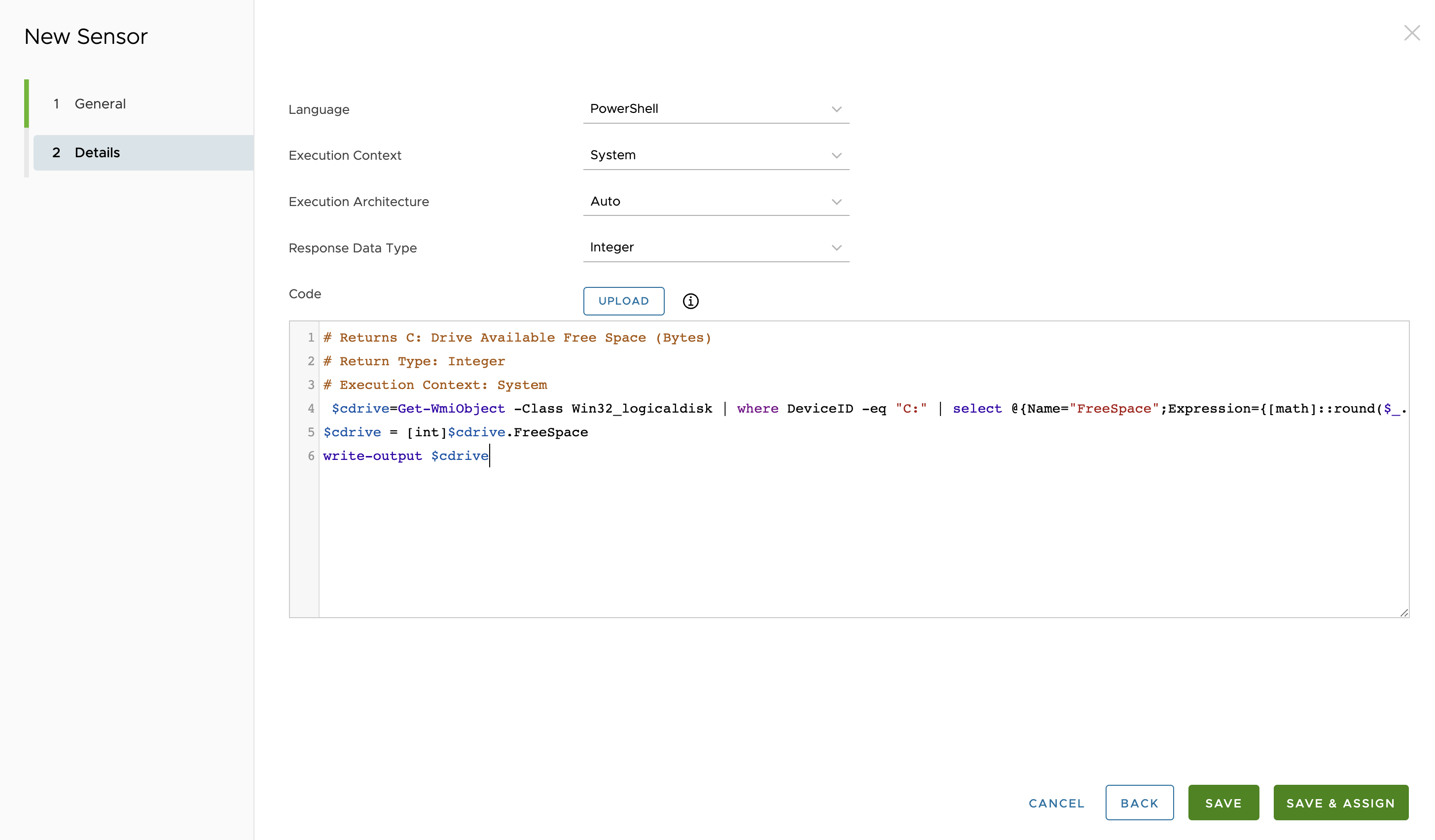1435x840 pixels.
Task: Open the Language dropdown
Action: click(716, 109)
